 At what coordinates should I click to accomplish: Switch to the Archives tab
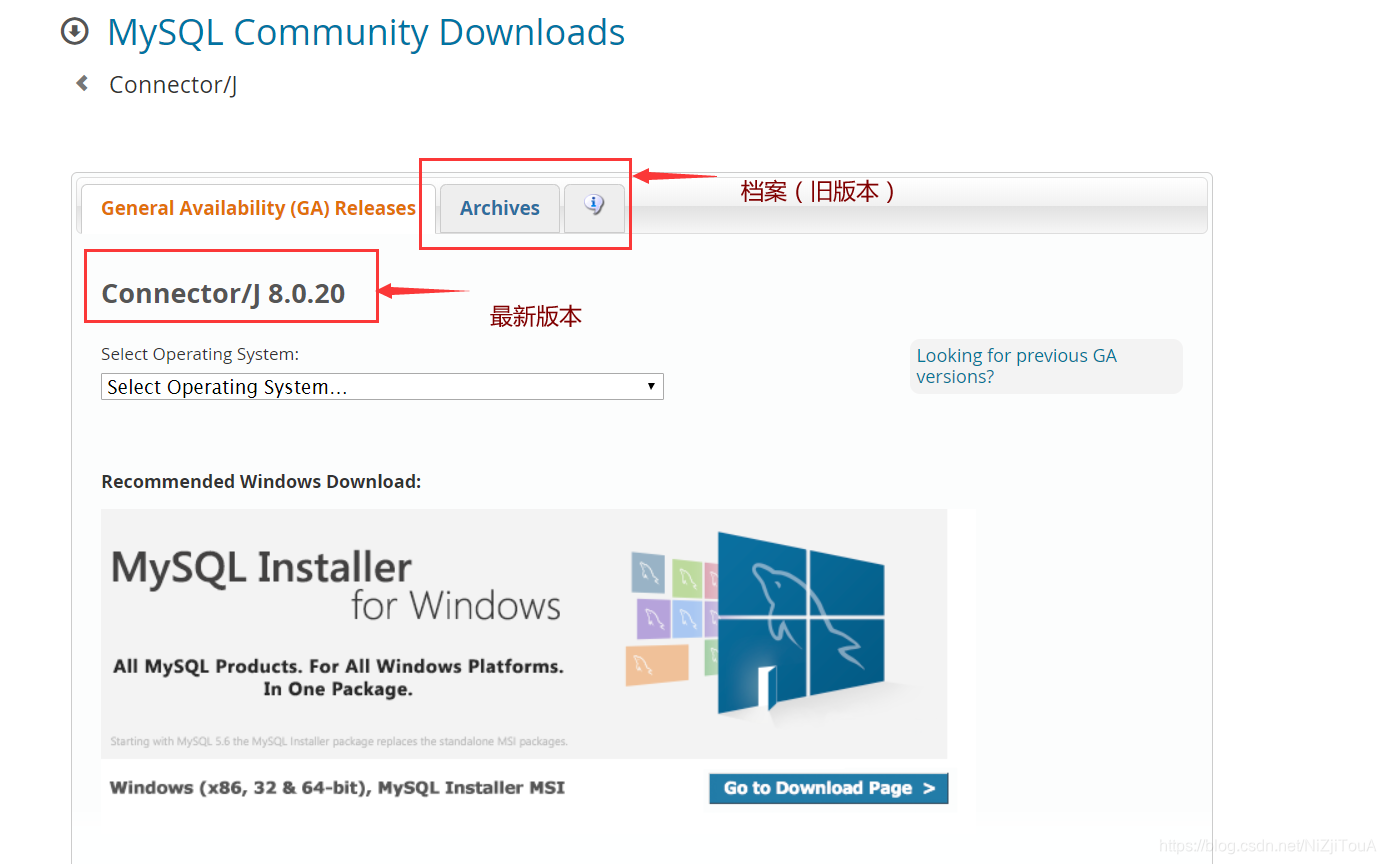(499, 208)
